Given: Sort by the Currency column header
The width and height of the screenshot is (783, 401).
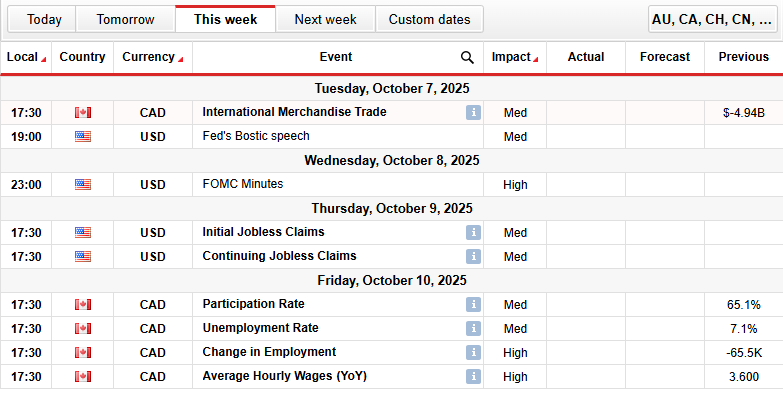Looking at the screenshot, I should coord(152,58).
